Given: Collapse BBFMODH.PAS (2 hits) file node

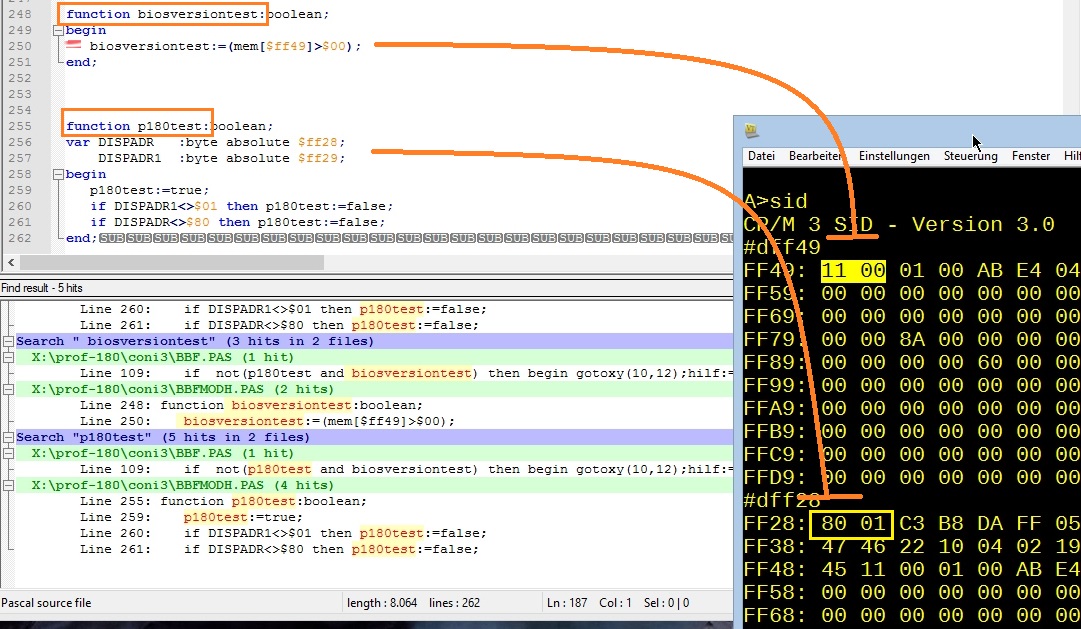Looking at the screenshot, I should tap(9, 389).
